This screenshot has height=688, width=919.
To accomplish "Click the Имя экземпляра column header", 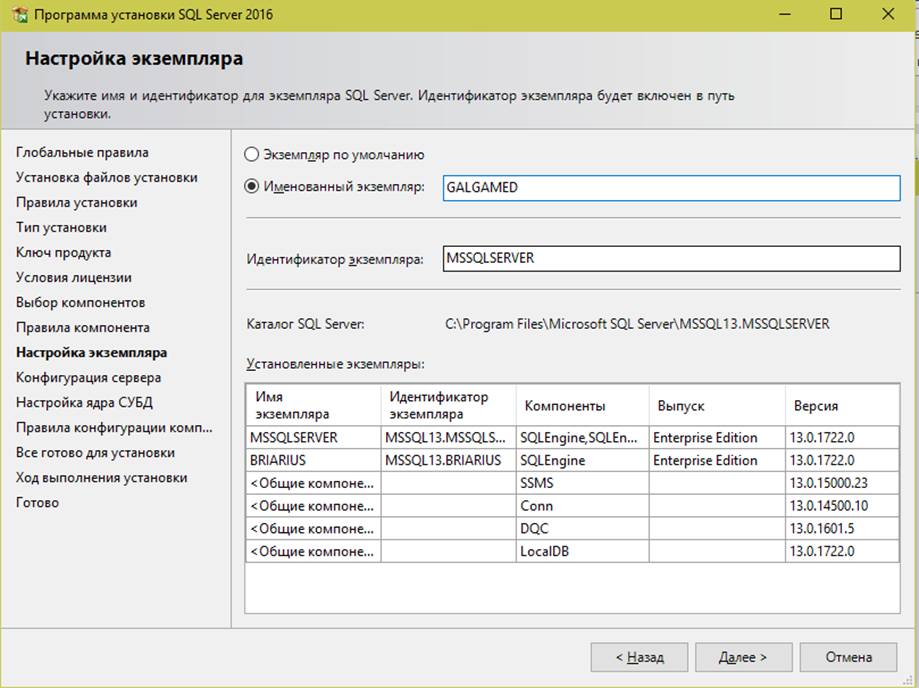I will 314,406.
